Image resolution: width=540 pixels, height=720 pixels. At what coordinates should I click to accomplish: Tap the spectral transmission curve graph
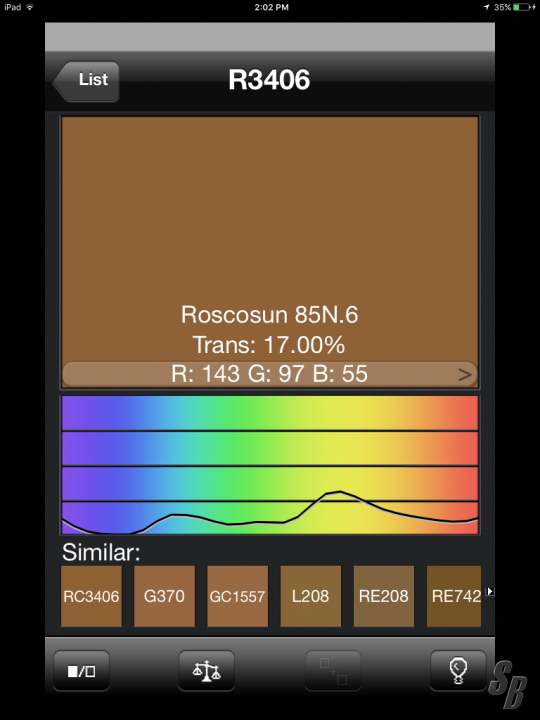(x=270, y=465)
